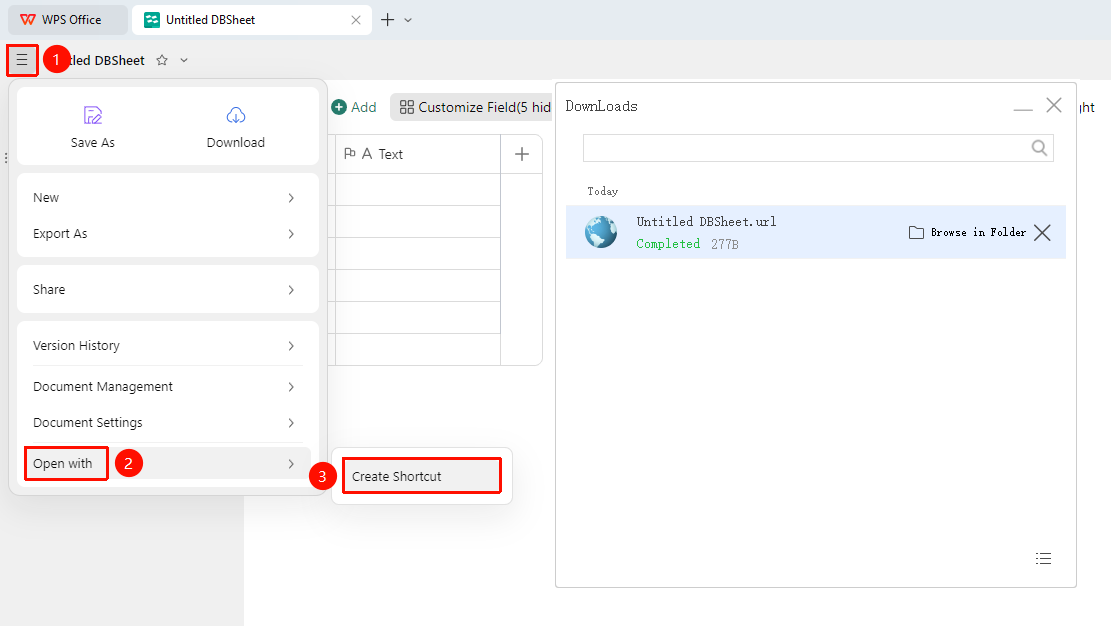Click the globe icon of downloaded file
The image size is (1111, 626).
click(x=601, y=232)
